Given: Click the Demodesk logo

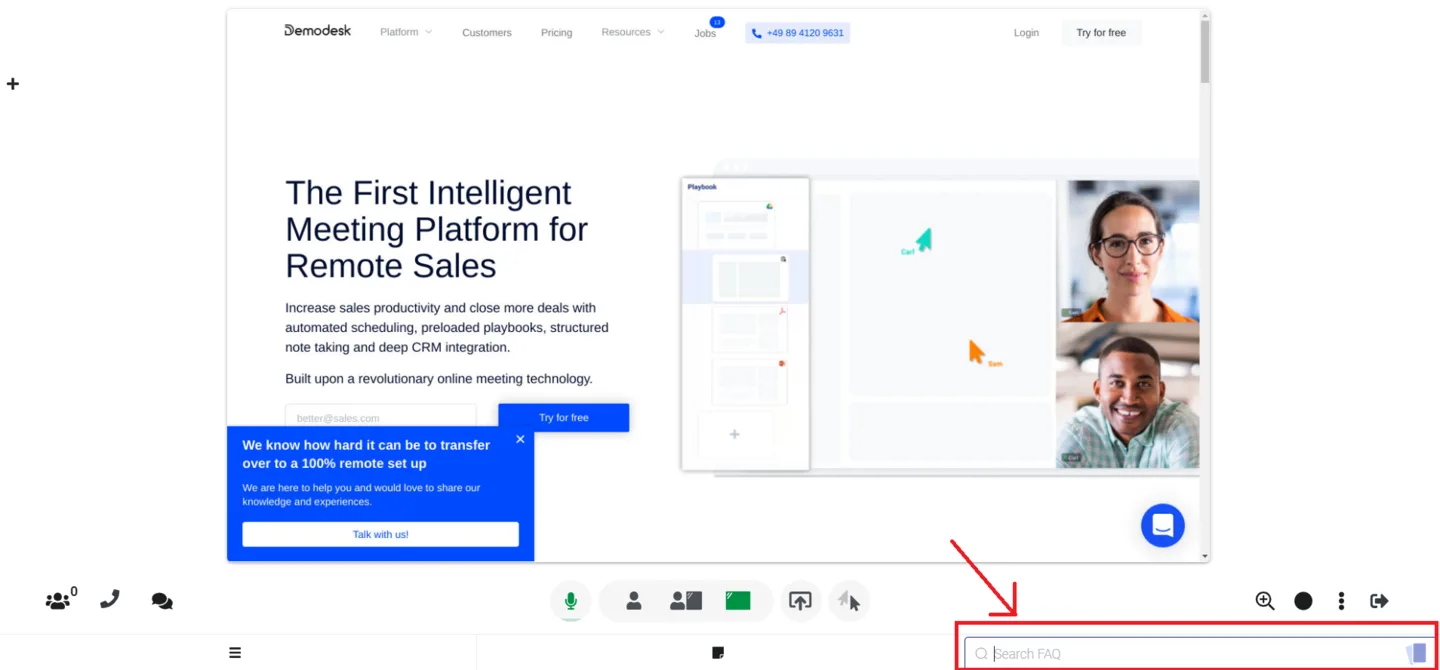Looking at the screenshot, I should (317, 31).
